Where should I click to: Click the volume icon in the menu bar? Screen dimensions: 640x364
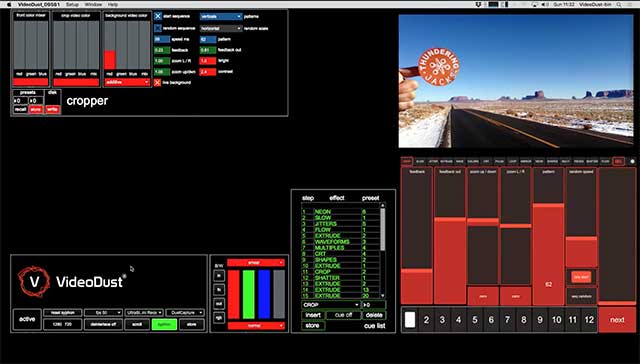545,4
